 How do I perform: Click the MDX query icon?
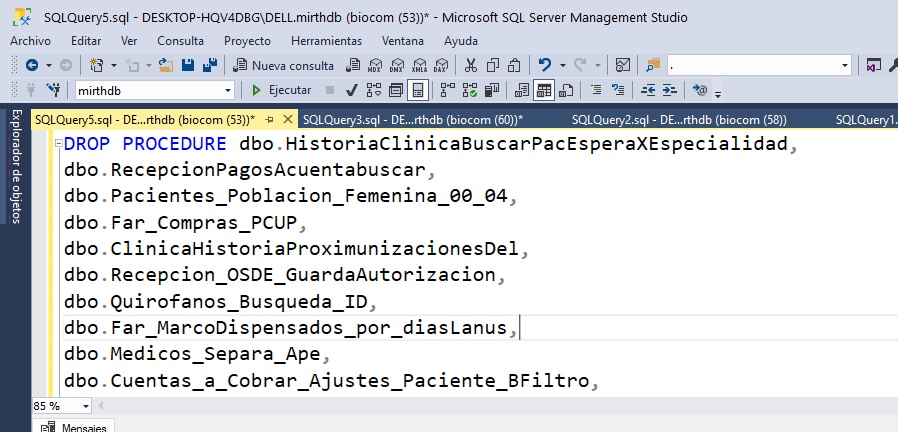click(x=375, y=65)
